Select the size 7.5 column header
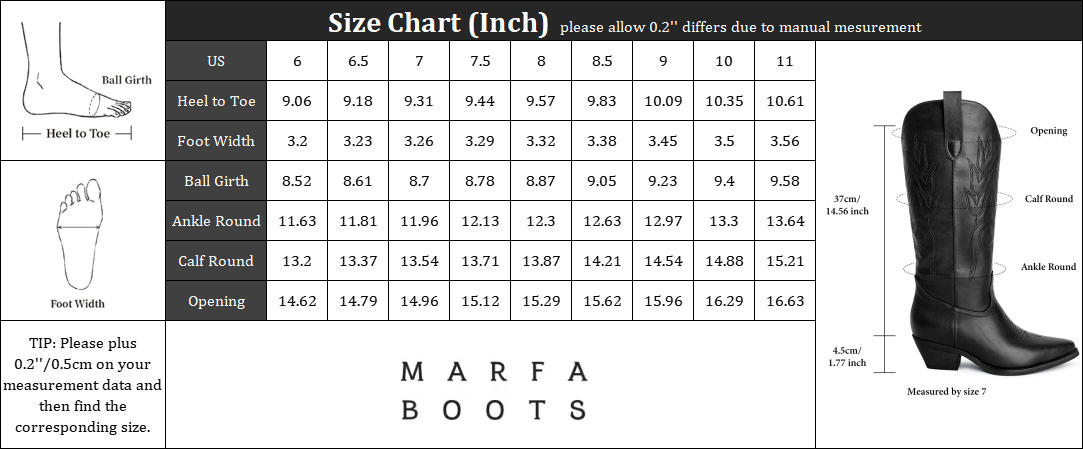The width and height of the screenshot is (1083, 449). 480,61
